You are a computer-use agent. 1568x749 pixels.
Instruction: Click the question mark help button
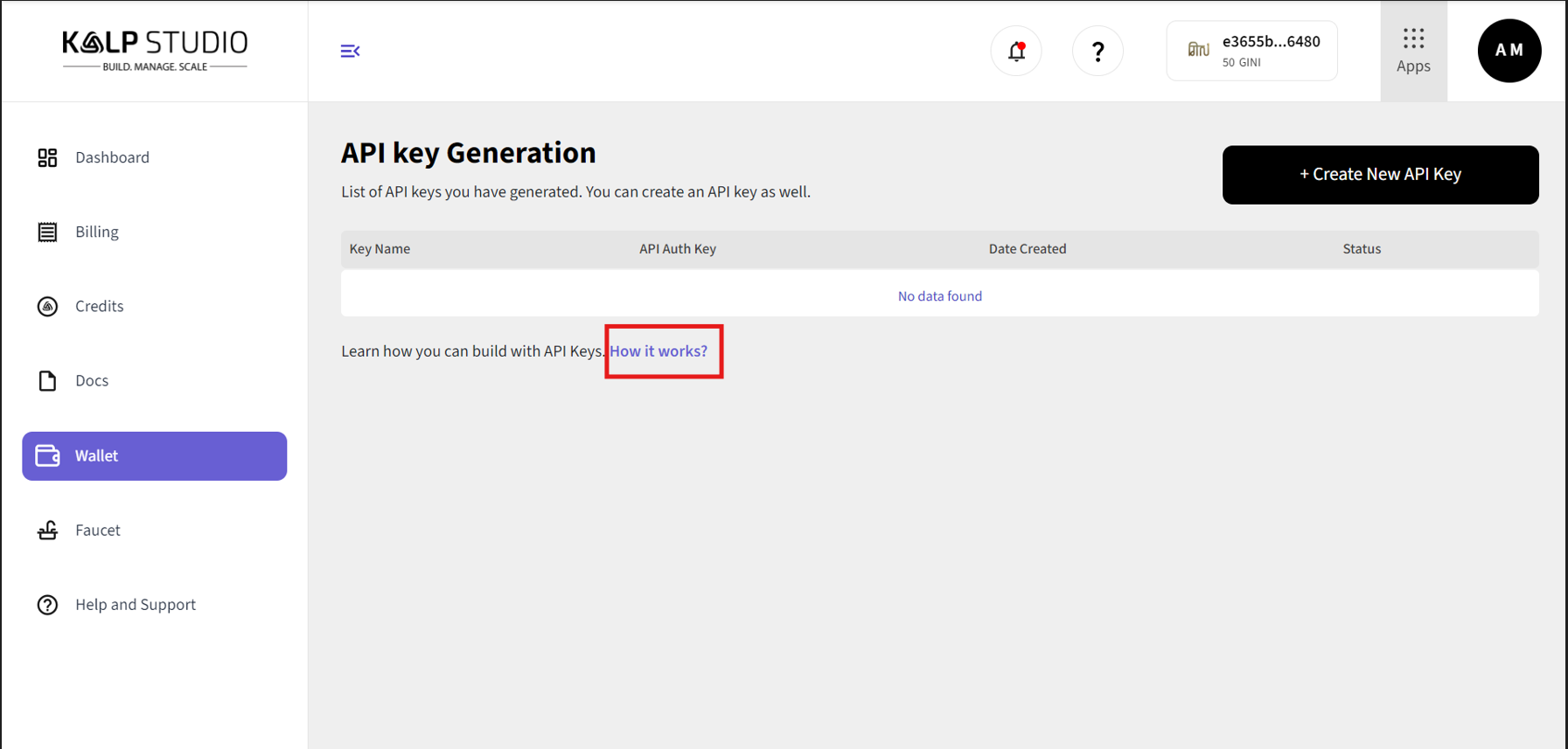tap(1098, 51)
